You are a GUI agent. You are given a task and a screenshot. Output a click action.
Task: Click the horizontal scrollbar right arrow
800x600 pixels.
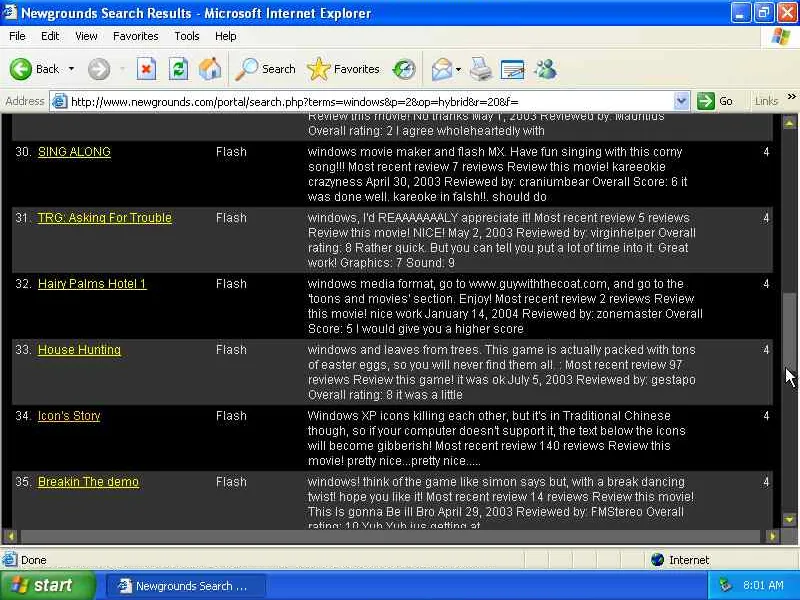[x=772, y=536]
